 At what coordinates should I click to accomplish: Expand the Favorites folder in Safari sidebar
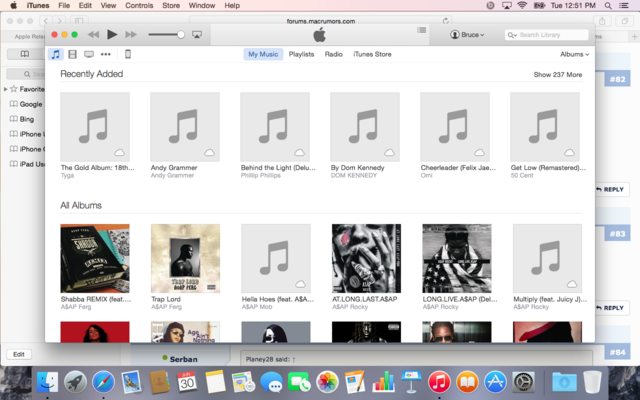[6, 89]
